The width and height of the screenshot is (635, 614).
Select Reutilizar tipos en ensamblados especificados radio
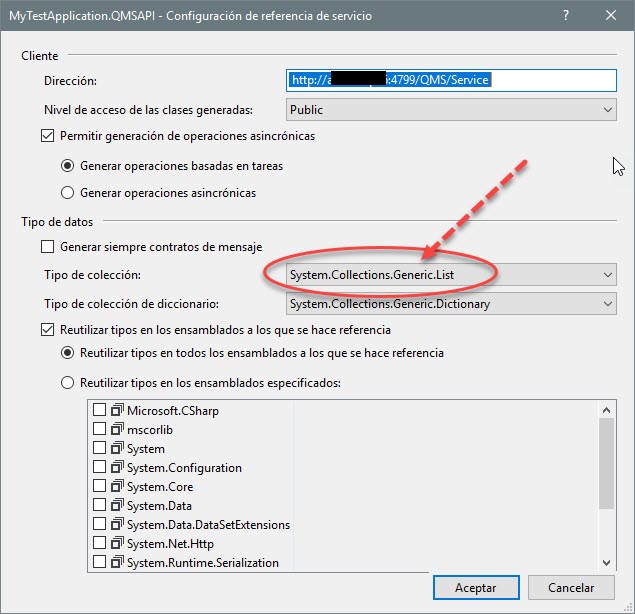(67, 383)
